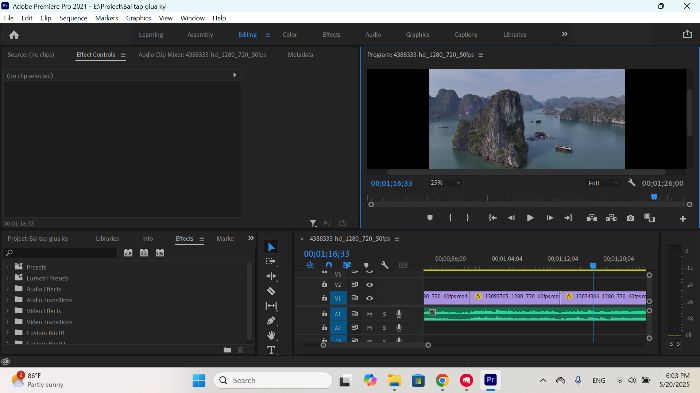Show overflow panels next to Markers tab

pos(251,238)
